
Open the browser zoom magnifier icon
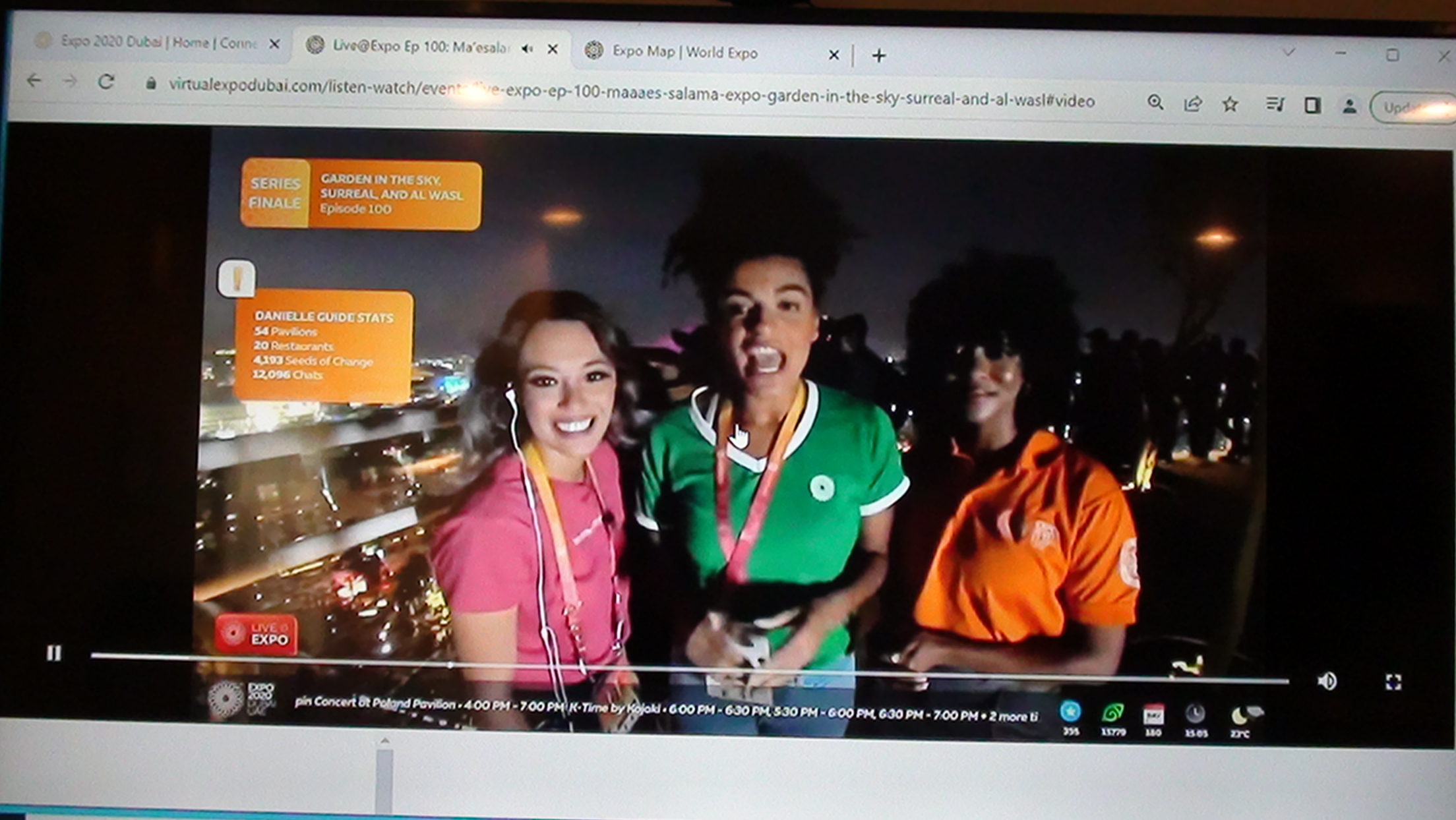(1155, 102)
